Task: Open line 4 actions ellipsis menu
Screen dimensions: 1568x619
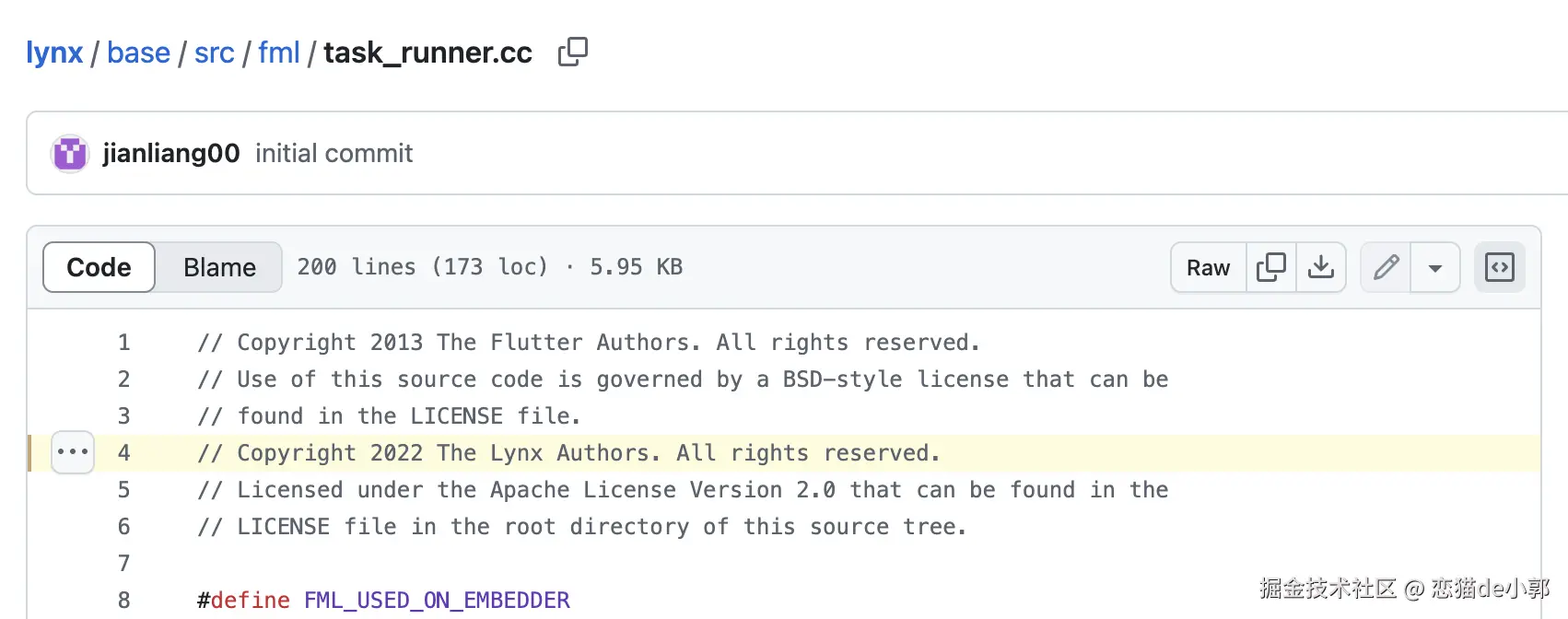Action: click(73, 452)
